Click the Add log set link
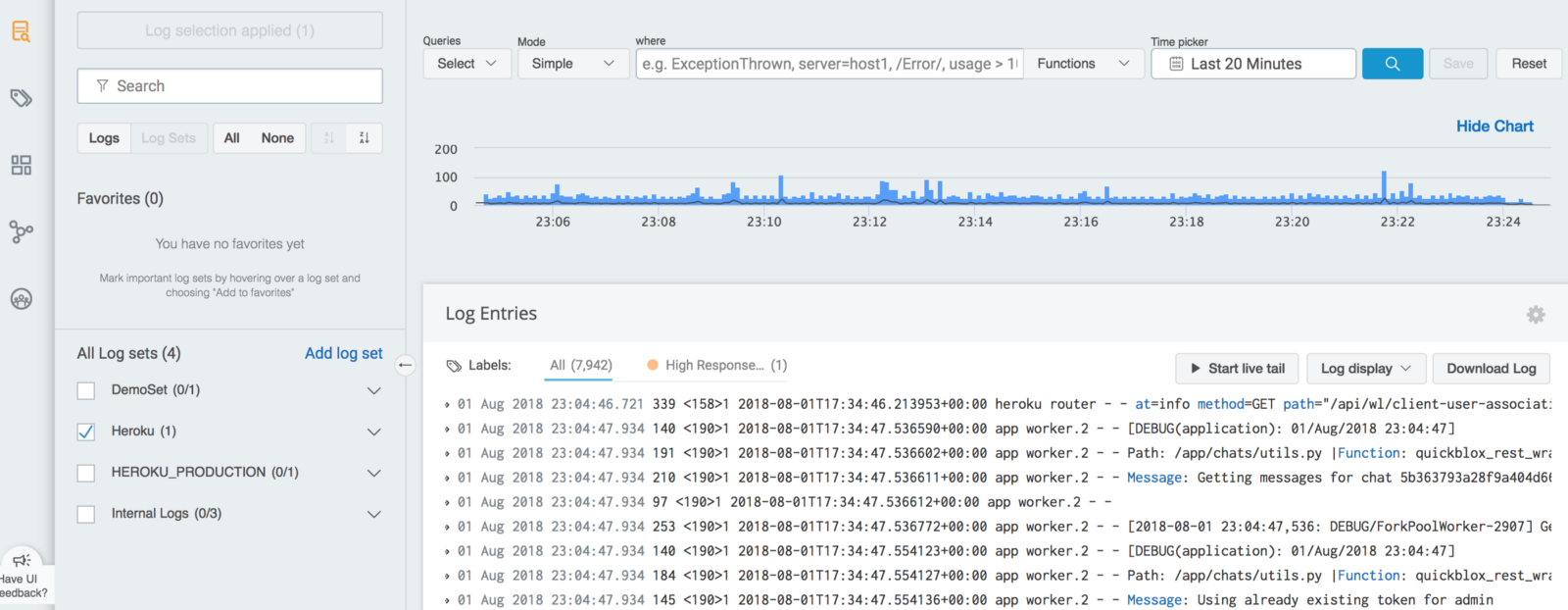Screen dimensions: 1568x610 tap(343, 353)
